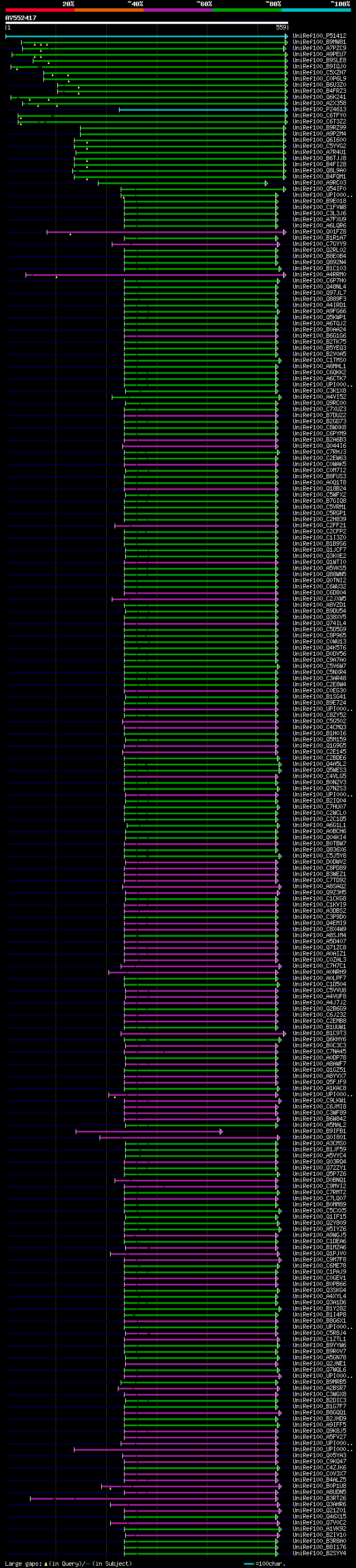Click the cyan alignment bar for UniRef100_P51412
Screen dimensions: 356x1568
point(147,37)
